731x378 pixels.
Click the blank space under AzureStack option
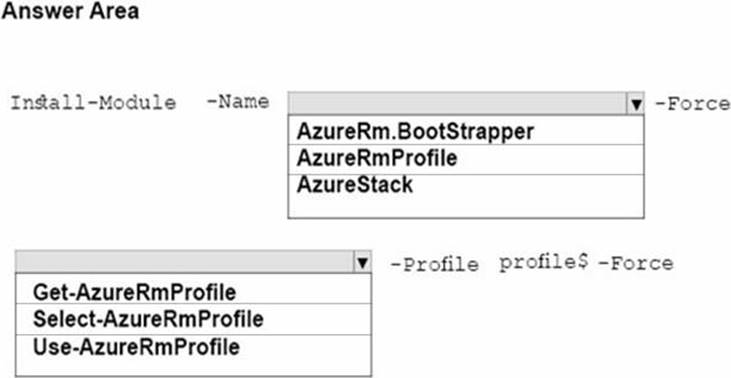tap(466, 207)
